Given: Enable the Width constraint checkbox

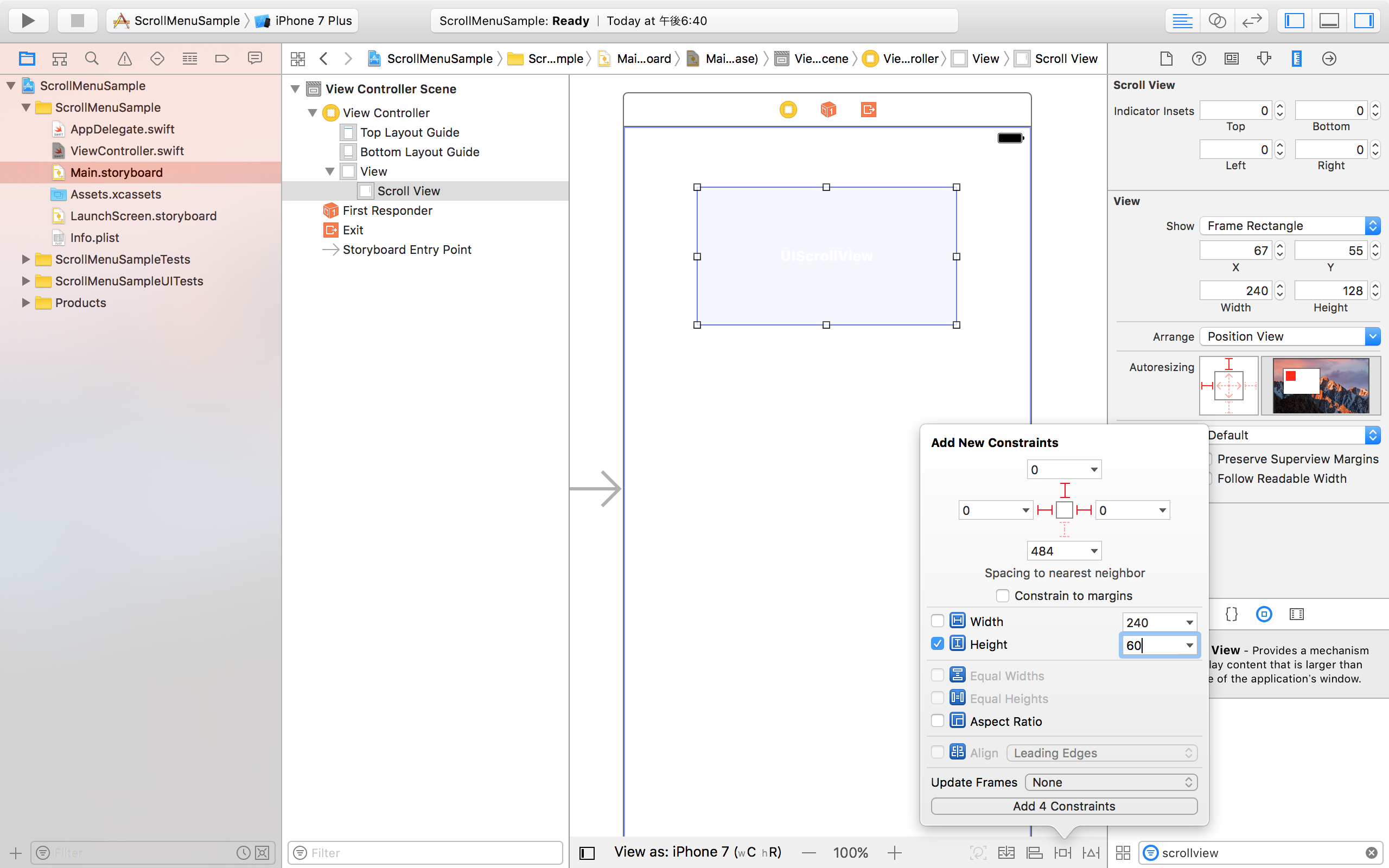Looking at the screenshot, I should click(937, 621).
